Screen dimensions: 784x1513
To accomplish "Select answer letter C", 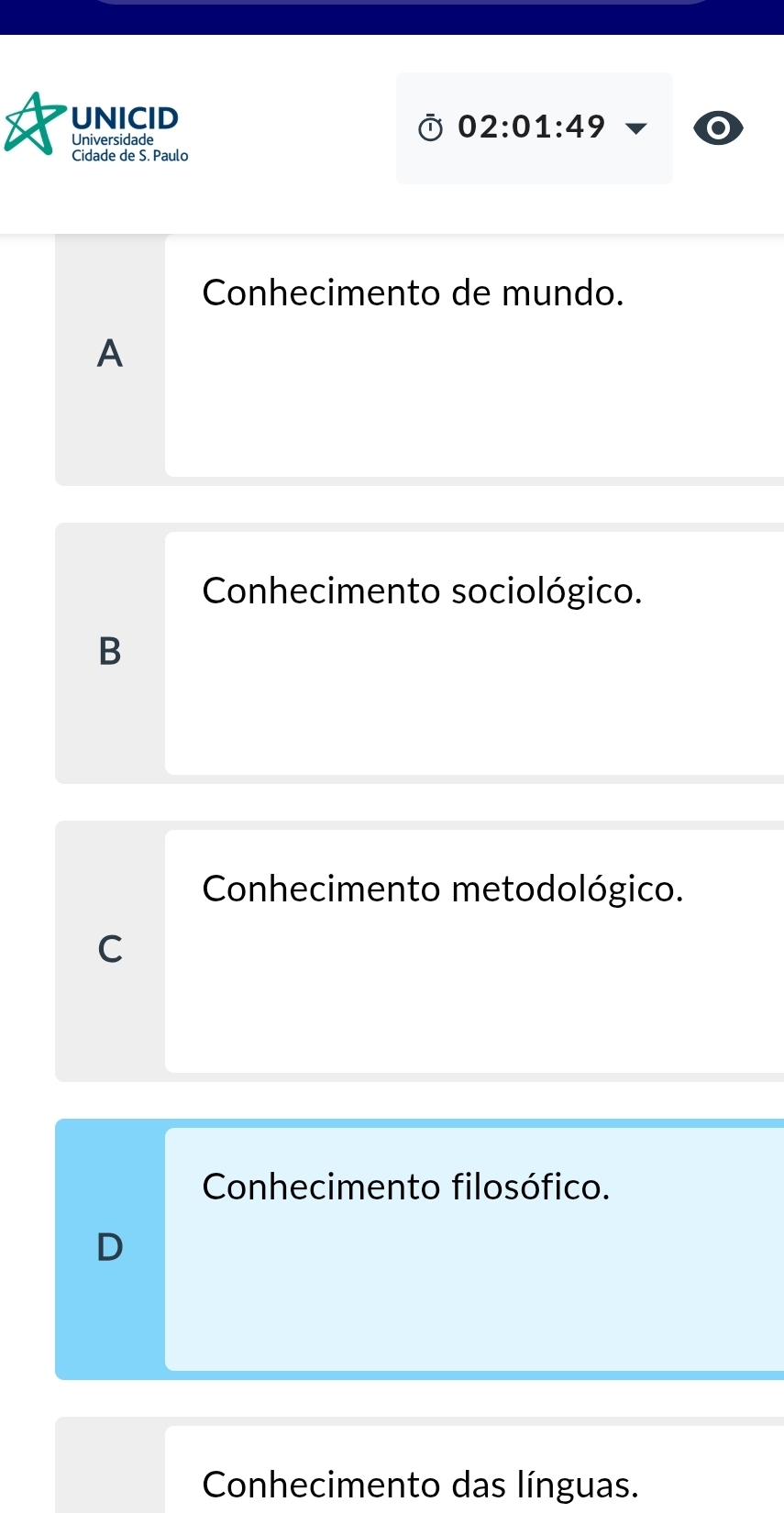I will pyautogui.click(x=110, y=950).
